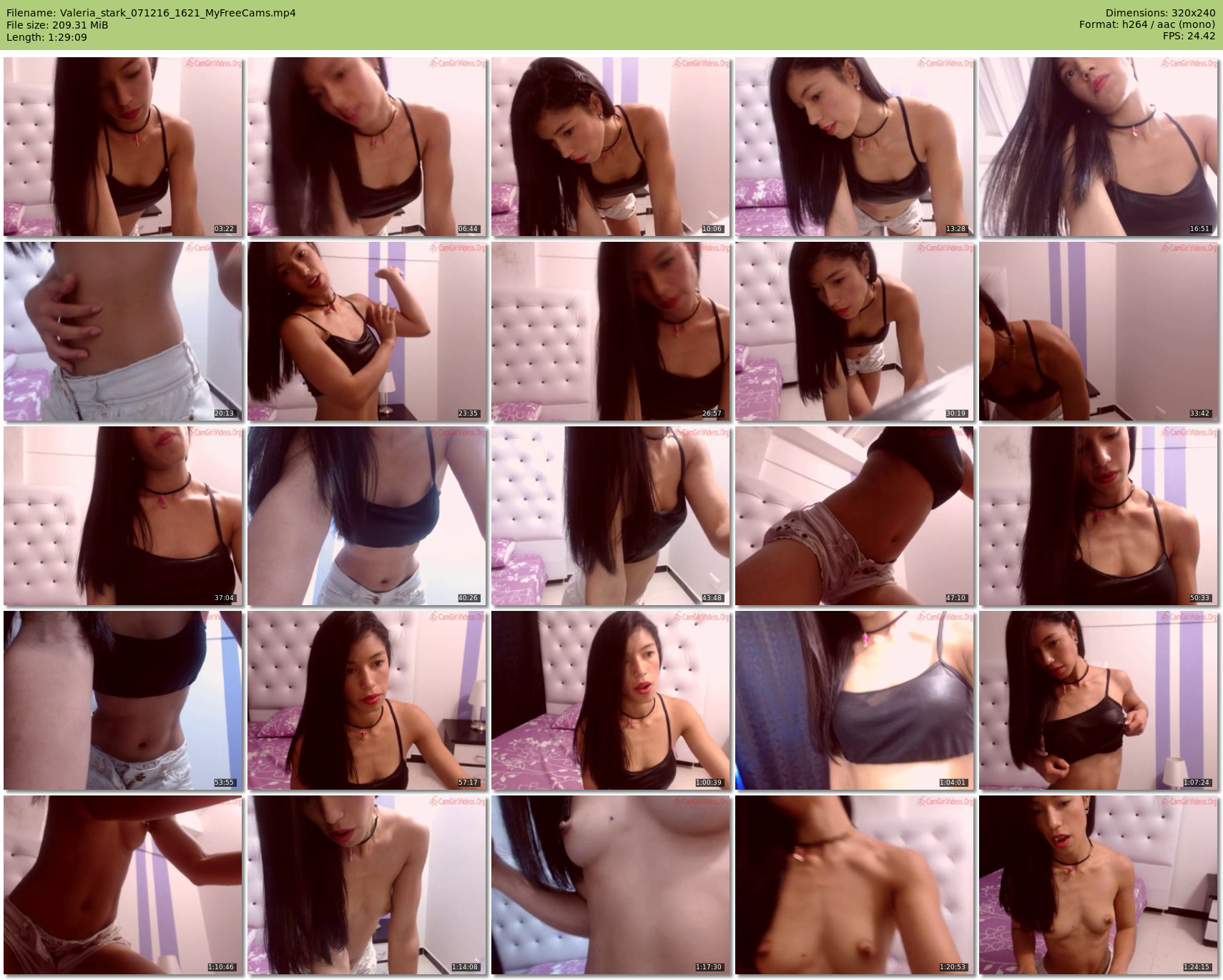Select the "Dimensions: 320x240" text
This screenshot has height=980, width=1223.
pos(1160,13)
